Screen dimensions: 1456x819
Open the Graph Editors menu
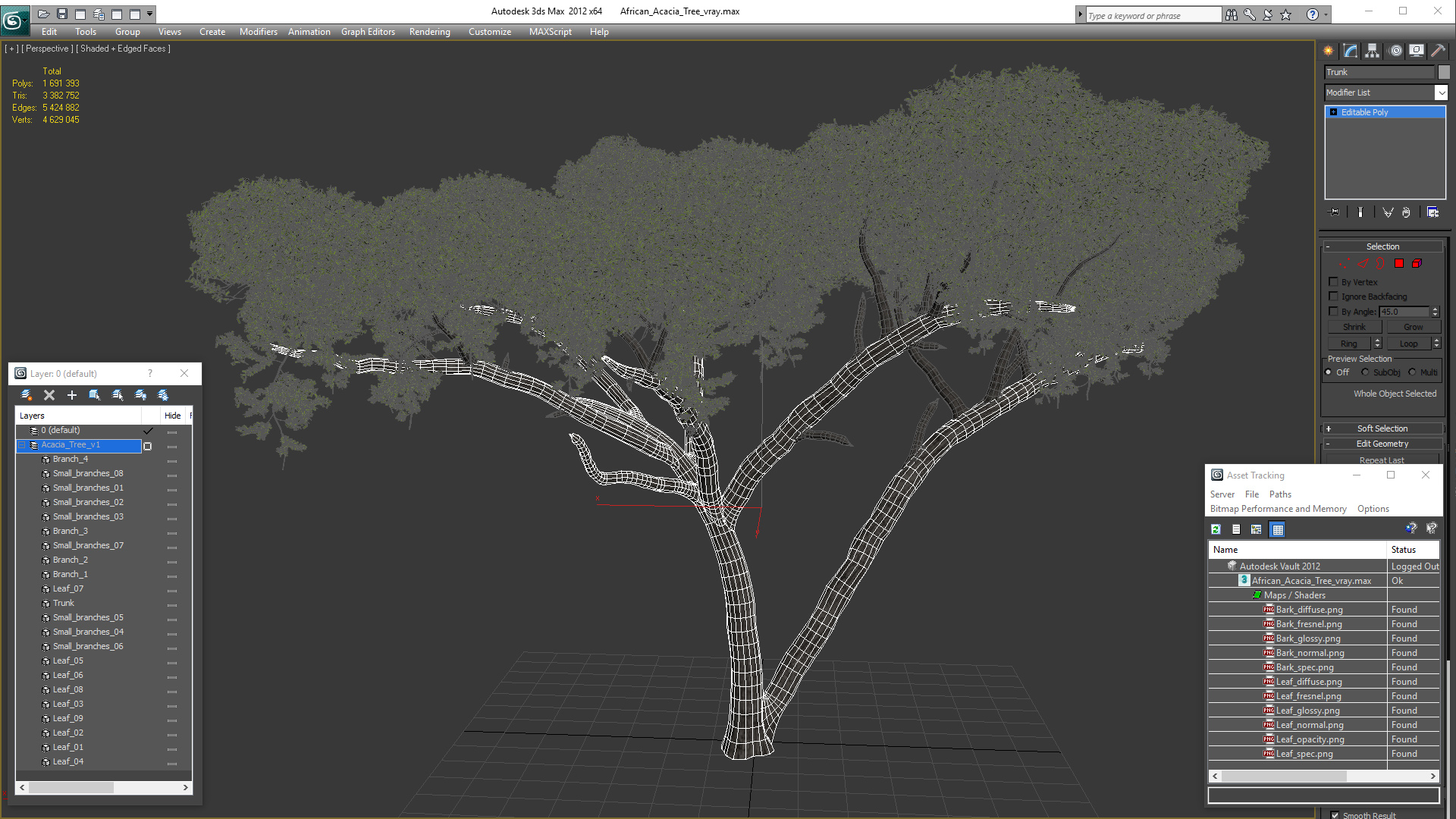click(x=368, y=32)
